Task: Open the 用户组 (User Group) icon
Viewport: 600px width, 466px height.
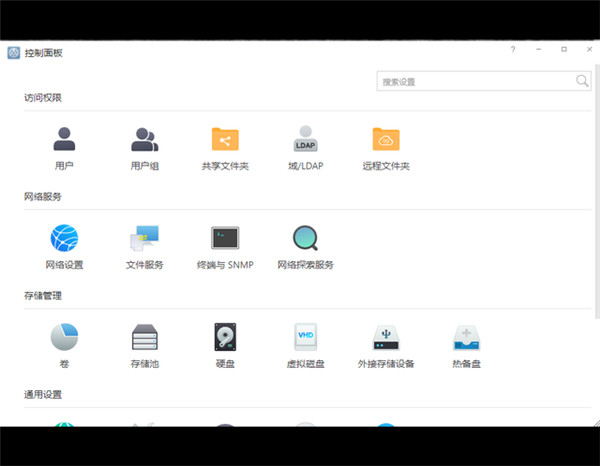Action: click(145, 139)
